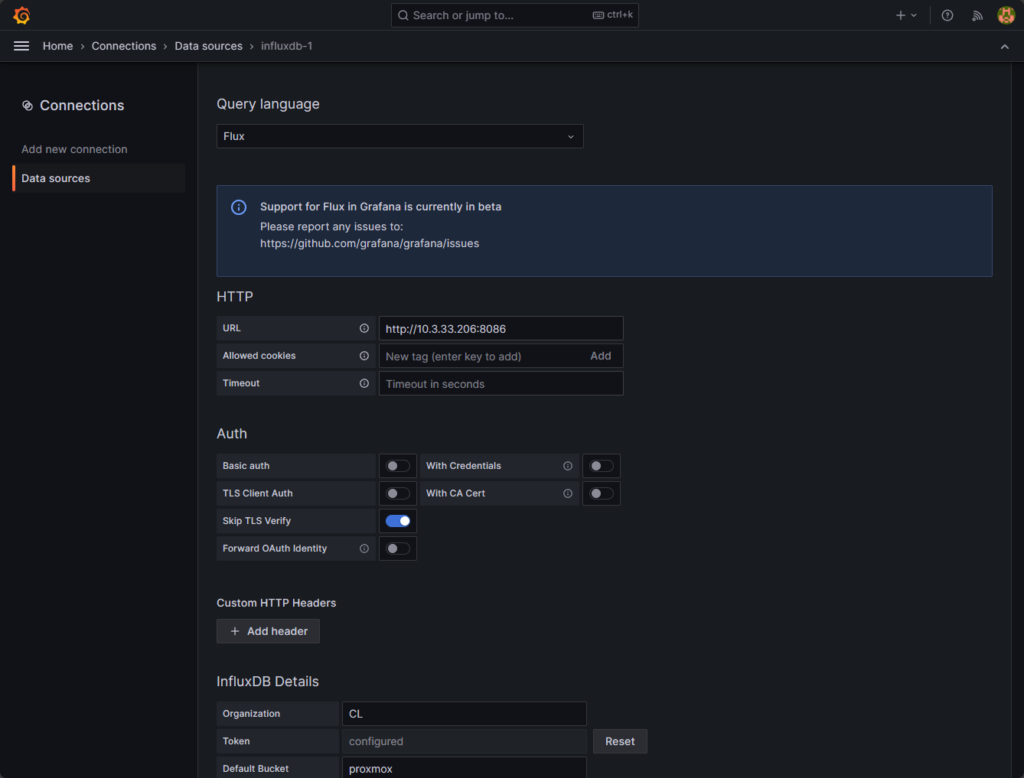This screenshot has width=1024, height=778.
Task: Enable Forward OAuth Identity
Action: click(397, 548)
